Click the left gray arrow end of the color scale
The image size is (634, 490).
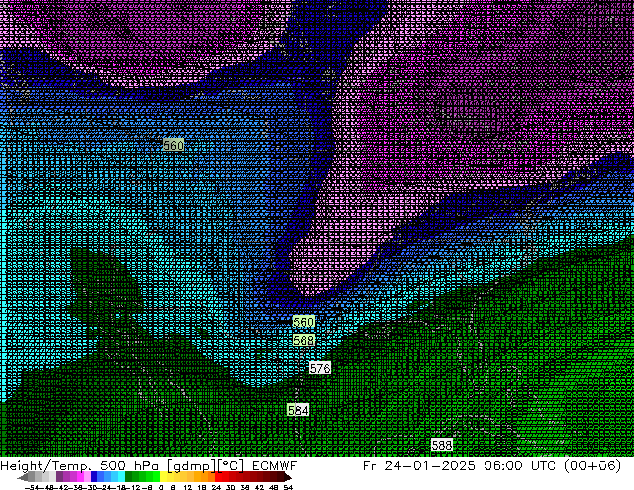click(23, 477)
